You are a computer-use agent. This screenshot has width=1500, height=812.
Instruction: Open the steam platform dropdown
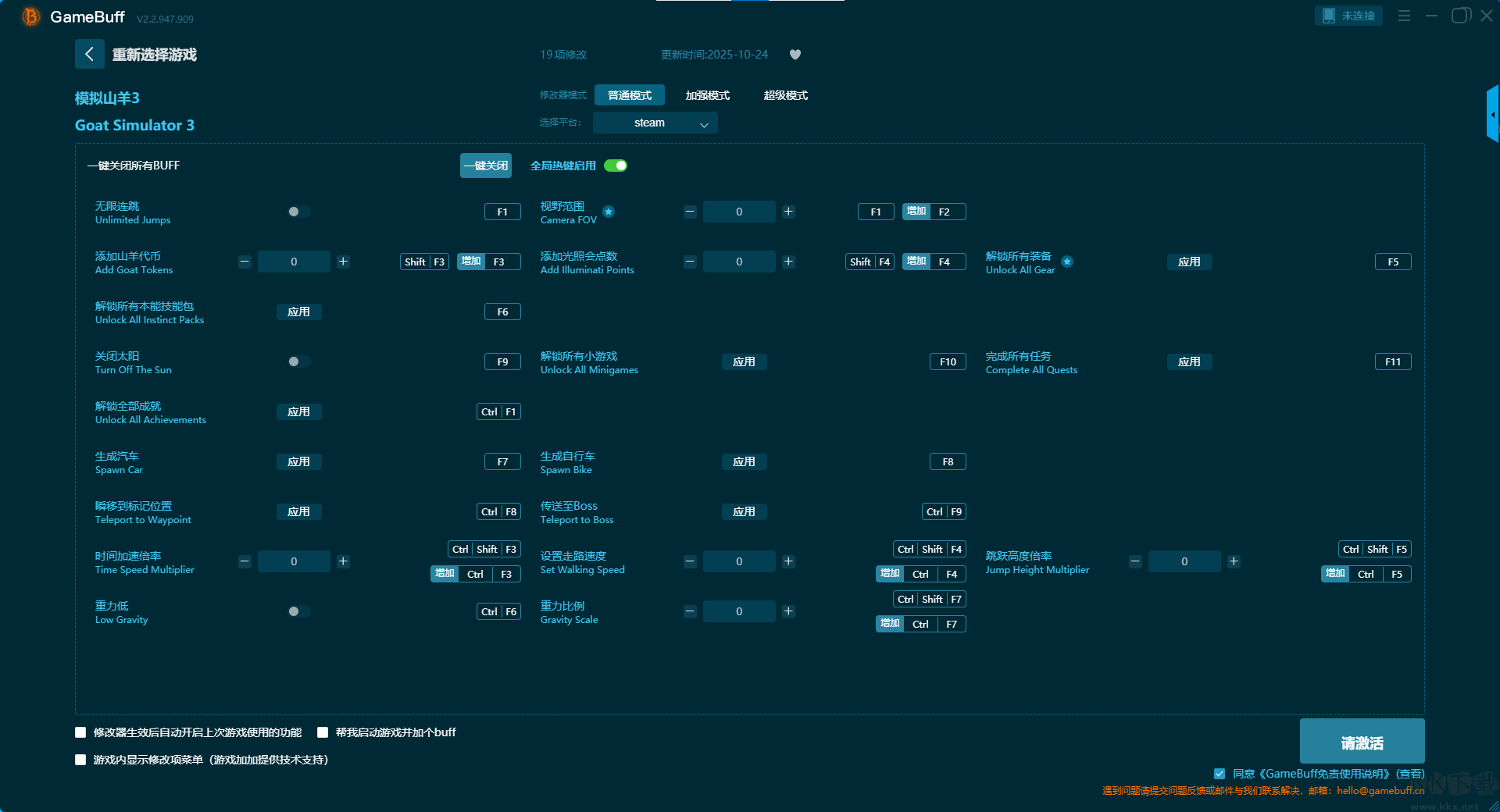655,123
